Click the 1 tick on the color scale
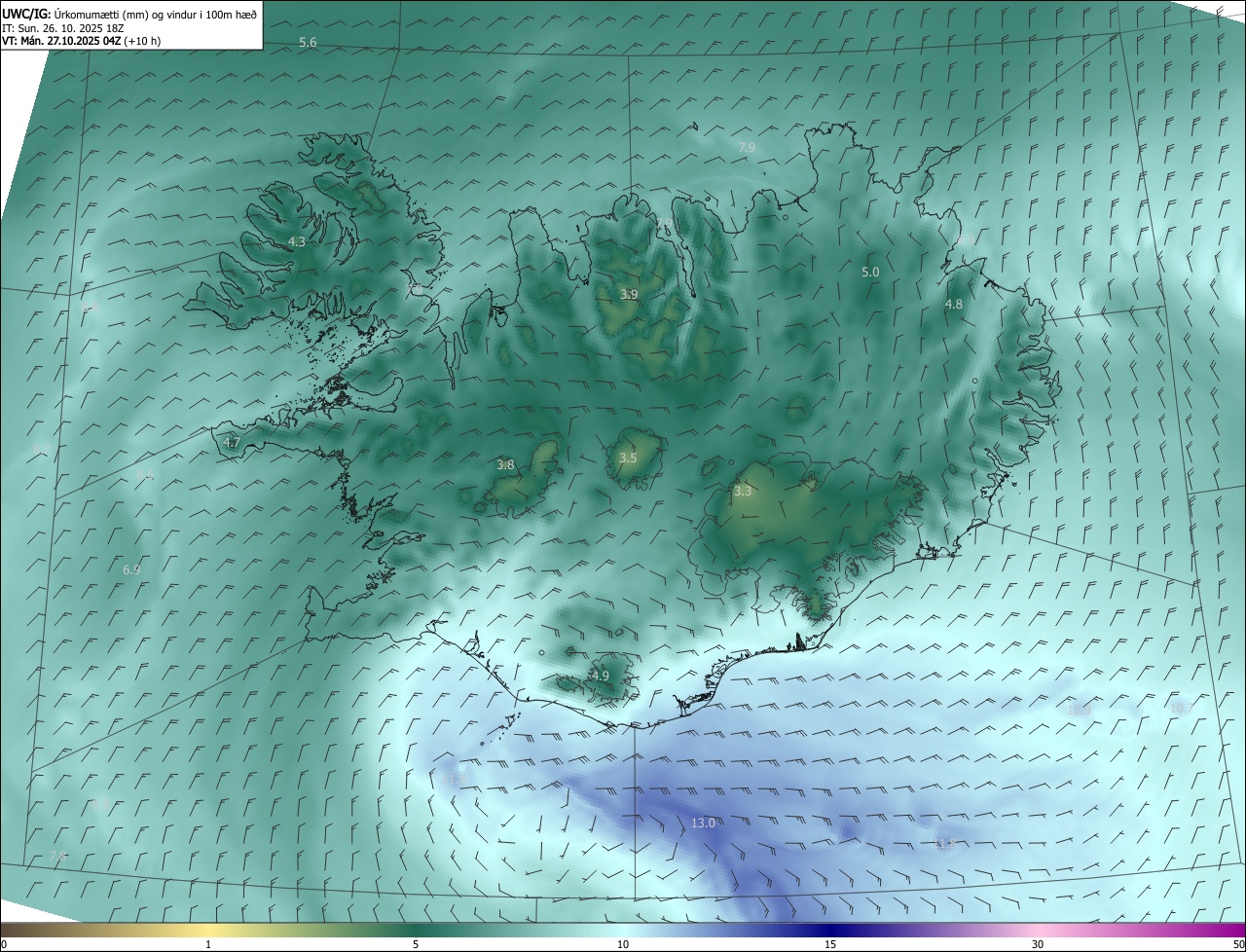The image size is (1246, 952). pyautogui.click(x=208, y=944)
